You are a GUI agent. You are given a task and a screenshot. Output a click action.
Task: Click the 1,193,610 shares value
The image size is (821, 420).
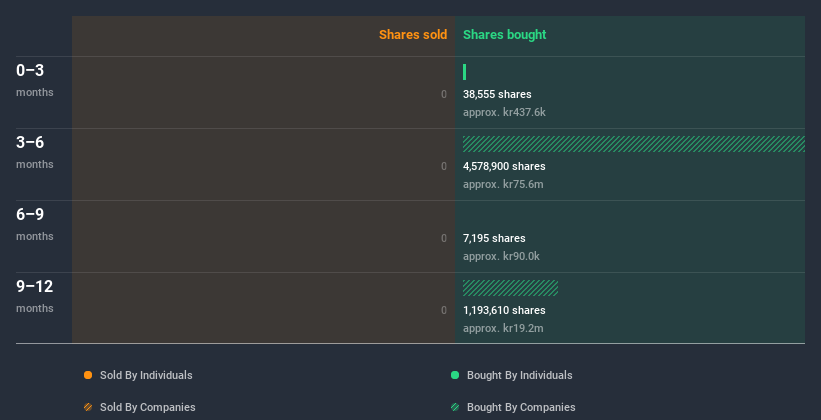click(504, 311)
